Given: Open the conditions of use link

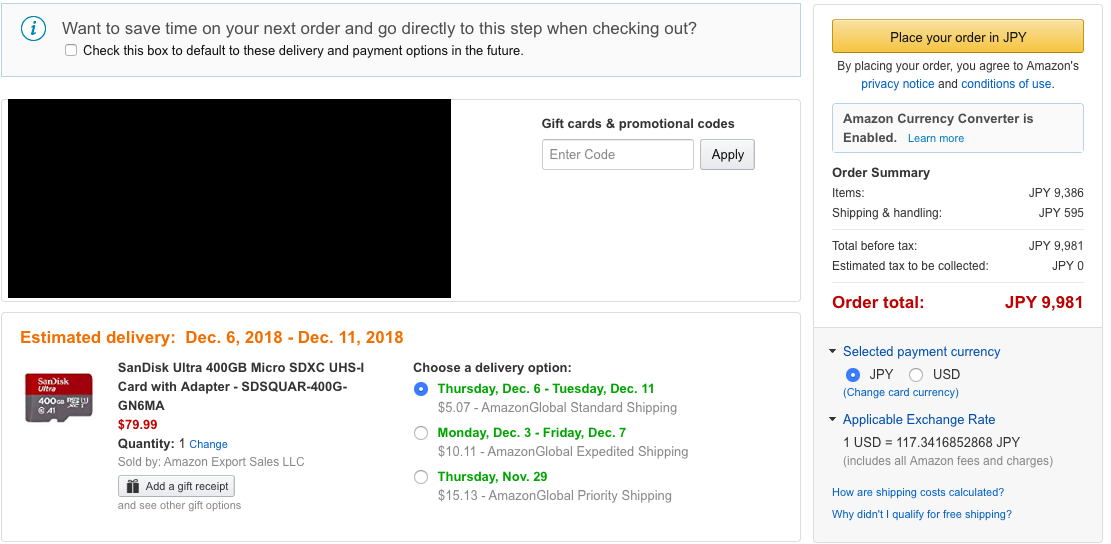Looking at the screenshot, I should pyautogui.click(x=1006, y=84).
